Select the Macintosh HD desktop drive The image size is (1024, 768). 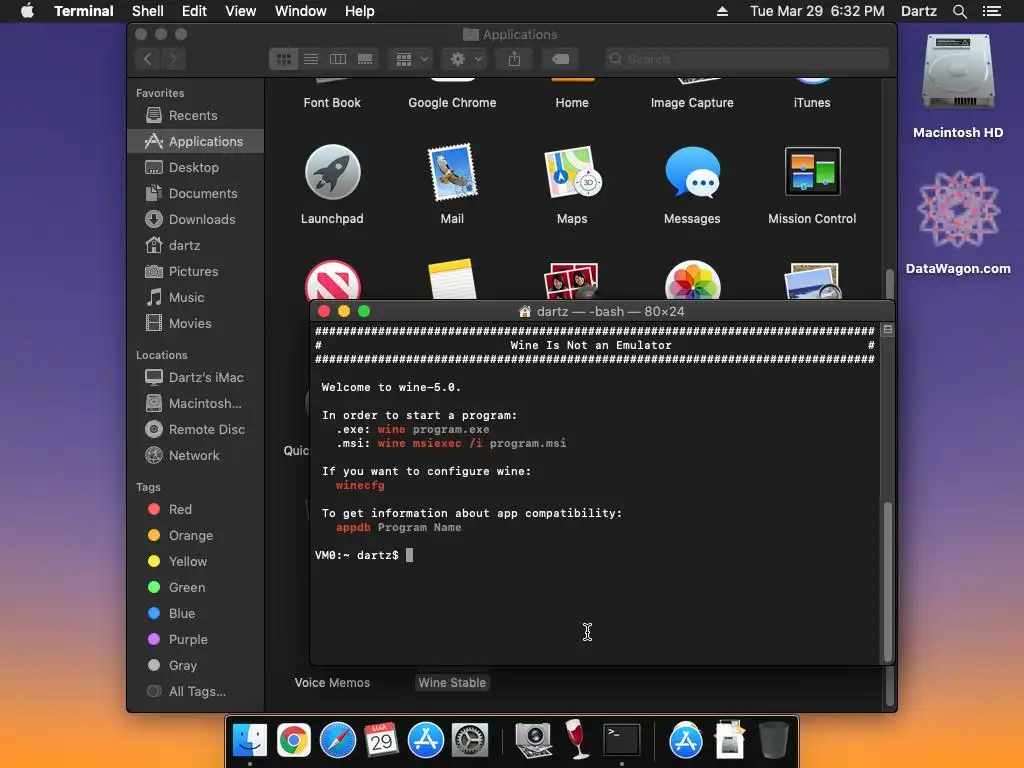[x=958, y=72]
